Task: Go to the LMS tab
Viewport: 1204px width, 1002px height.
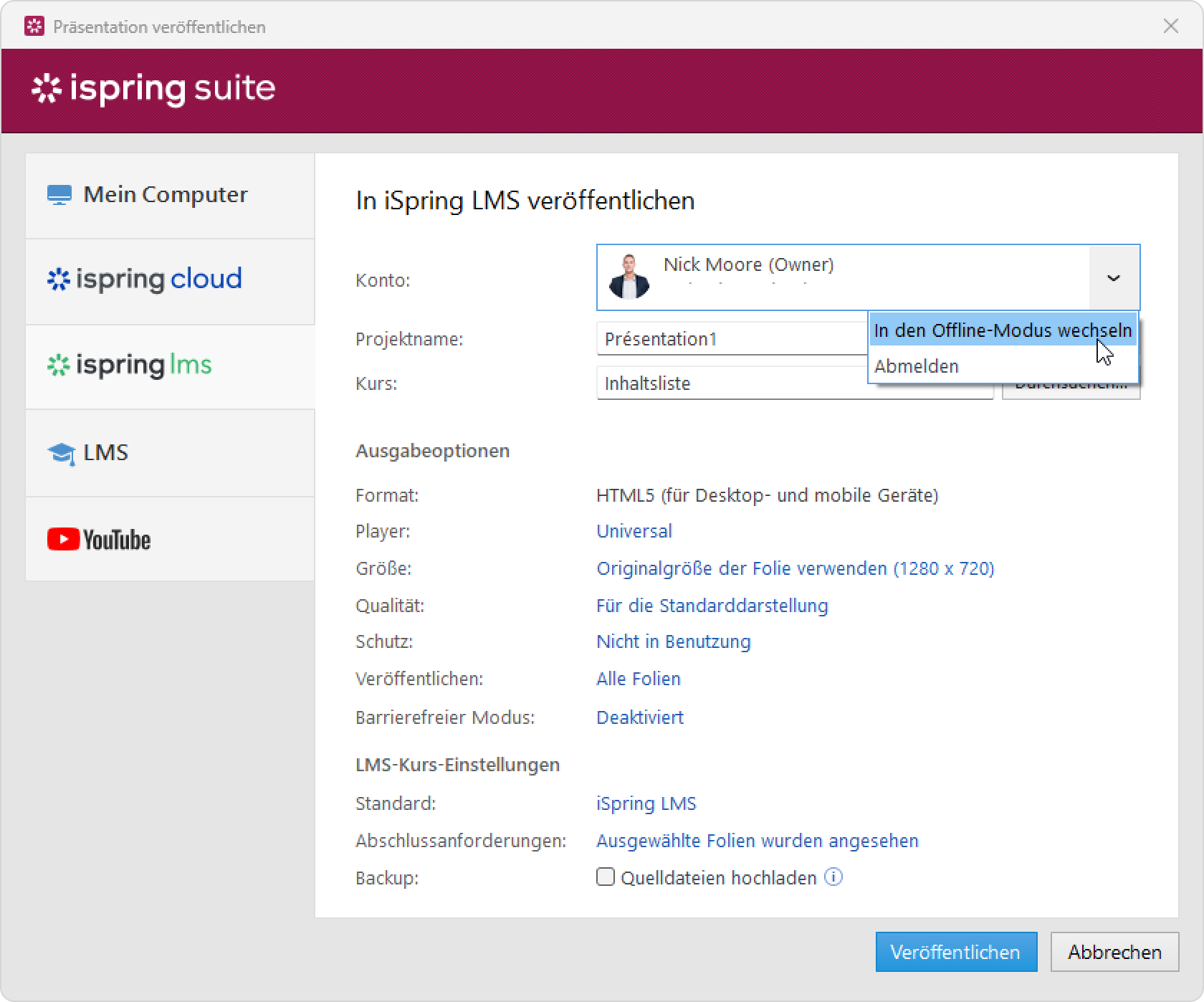Action: (x=170, y=453)
